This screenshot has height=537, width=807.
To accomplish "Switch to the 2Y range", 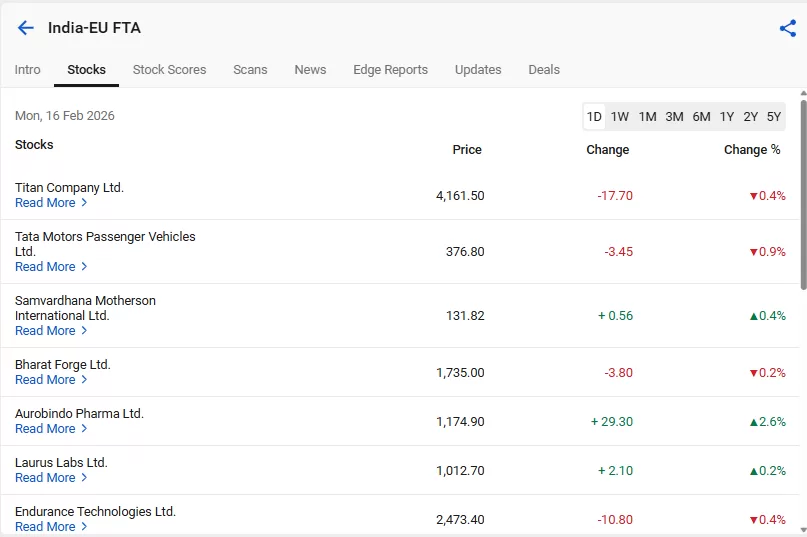I will pos(750,117).
